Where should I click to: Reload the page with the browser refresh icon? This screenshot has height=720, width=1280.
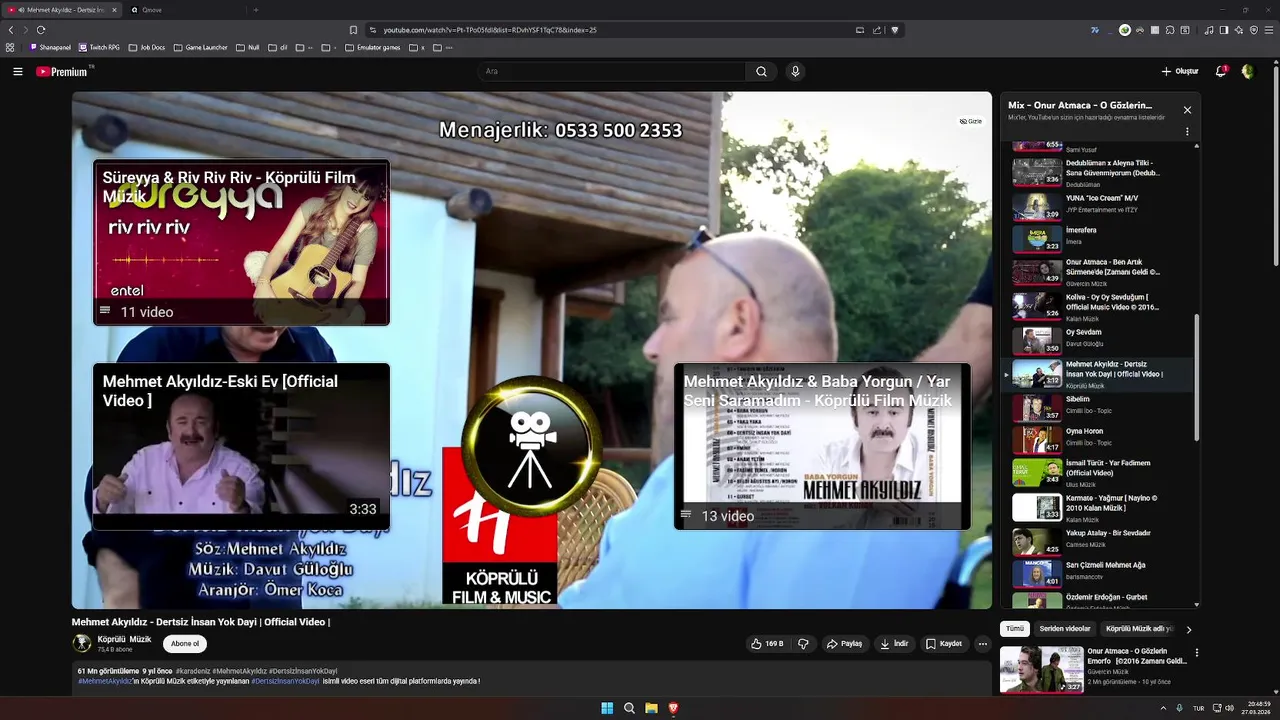41,30
